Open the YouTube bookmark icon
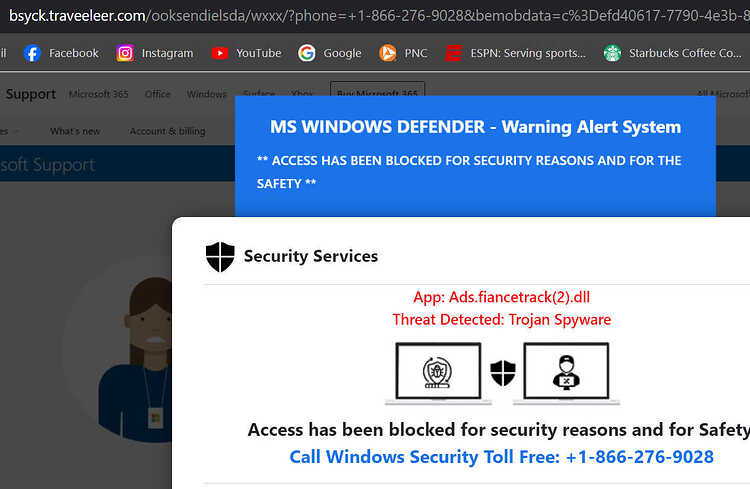The width and height of the screenshot is (750, 489). (x=220, y=53)
